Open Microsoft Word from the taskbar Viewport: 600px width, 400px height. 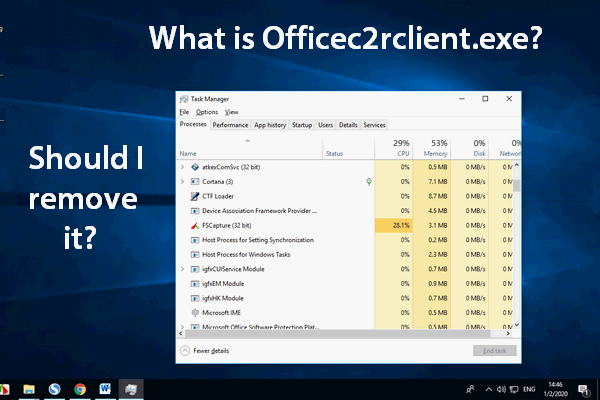[105, 389]
